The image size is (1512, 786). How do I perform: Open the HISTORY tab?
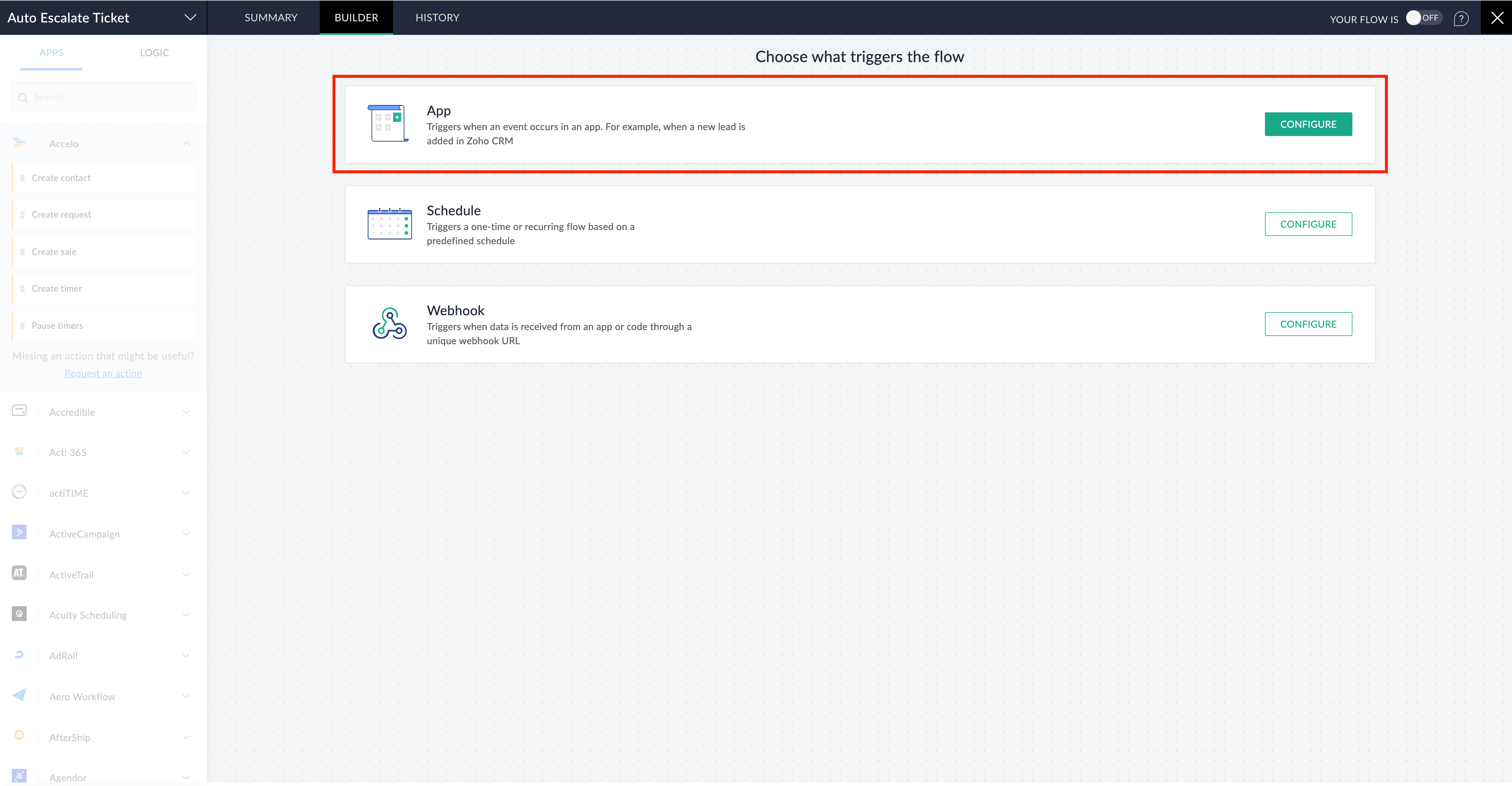(437, 18)
